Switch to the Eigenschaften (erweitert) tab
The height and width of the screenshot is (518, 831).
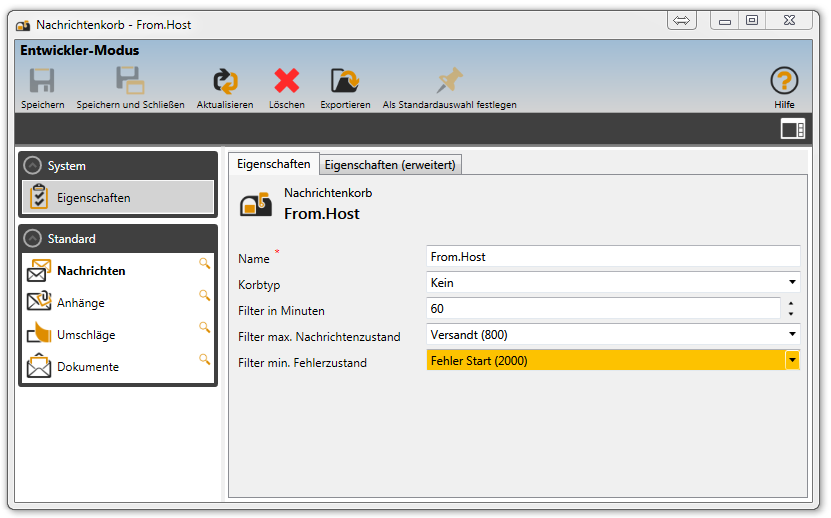(x=391, y=165)
